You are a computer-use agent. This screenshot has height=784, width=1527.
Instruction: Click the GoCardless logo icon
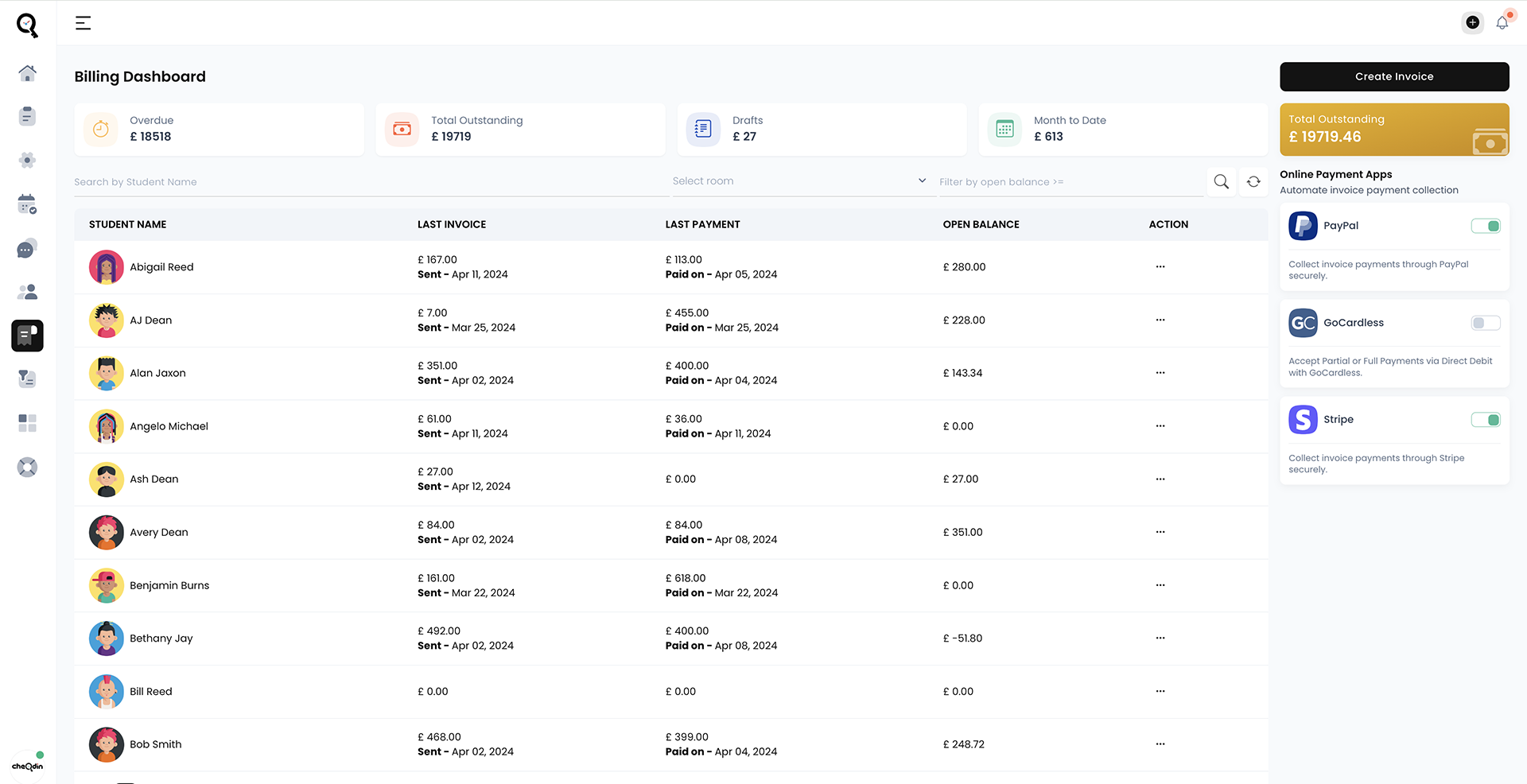pos(1303,323)
